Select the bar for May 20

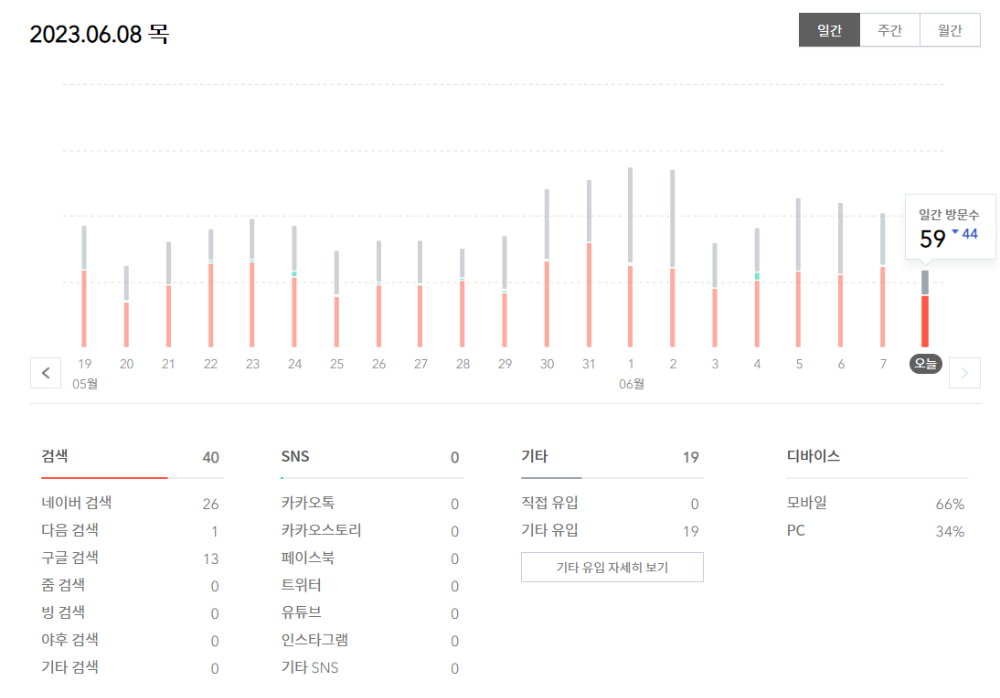[x=126, y=306]
